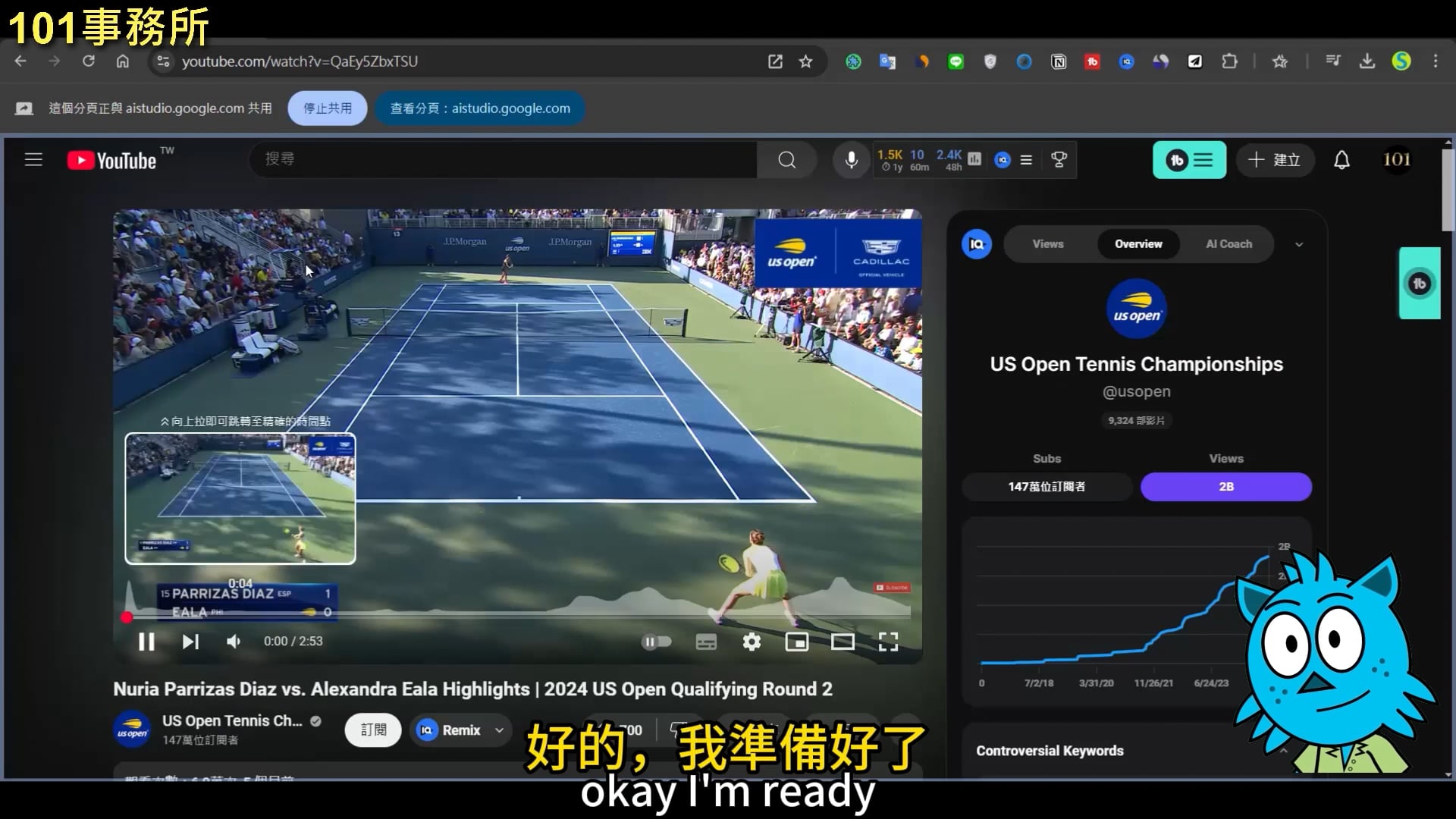The height and width of the screenshot is (819, 1456).
Task: Open LINE extension icon
Action: (955, 61)
